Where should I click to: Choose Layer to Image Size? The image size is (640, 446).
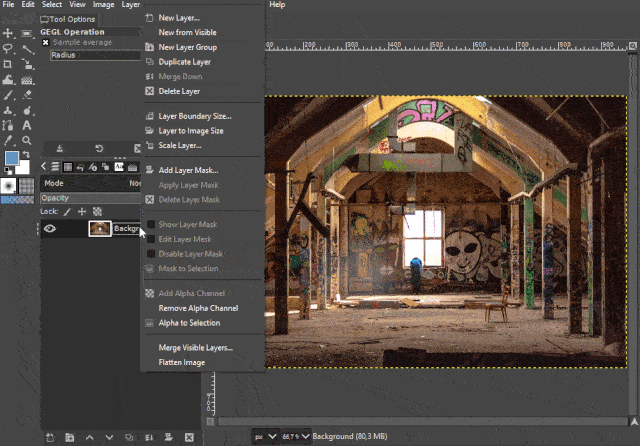[202, 131]
